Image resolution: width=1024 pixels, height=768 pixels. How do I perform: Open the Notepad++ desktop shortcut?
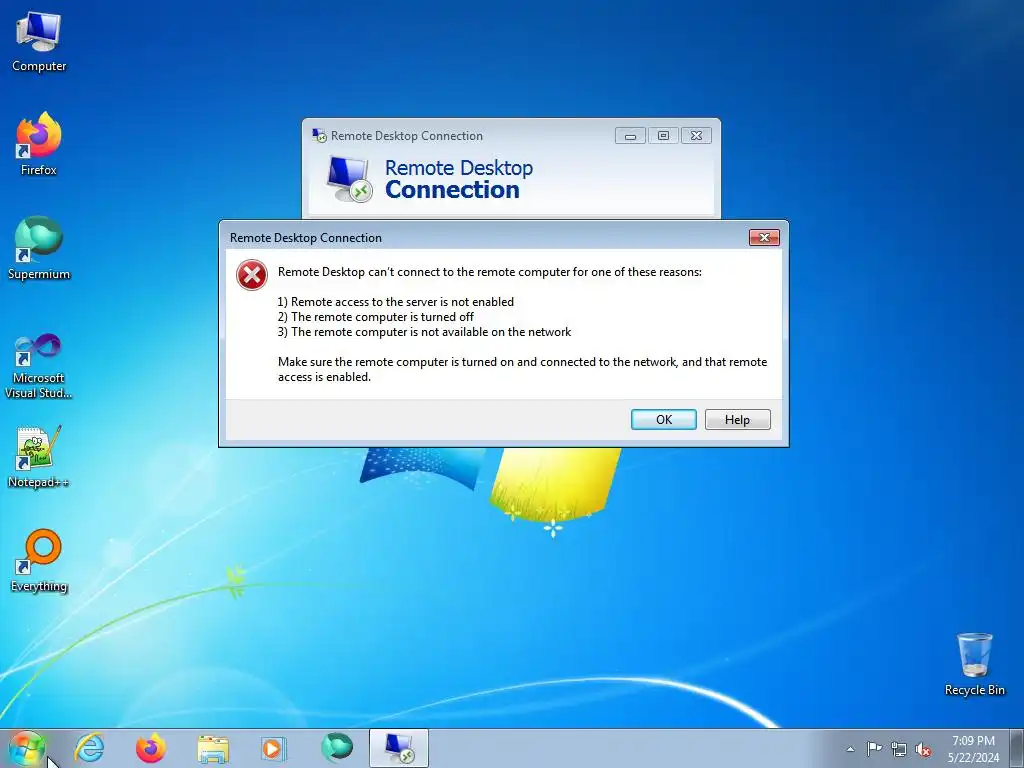point(39,457)
